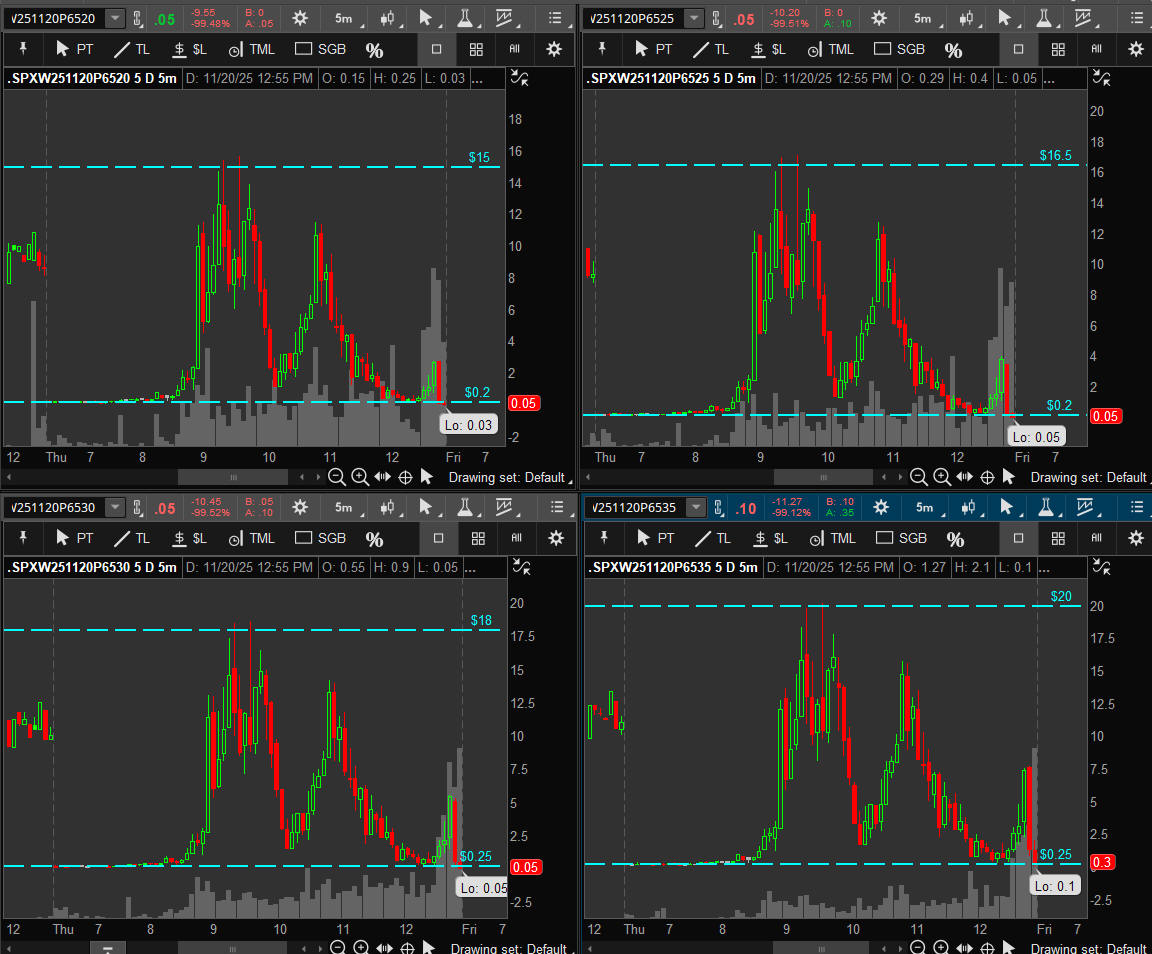Click the chart style candlestick icon in the P6525 panel
The height and width of the screenshot is (954, 1152).
point(965,18)
